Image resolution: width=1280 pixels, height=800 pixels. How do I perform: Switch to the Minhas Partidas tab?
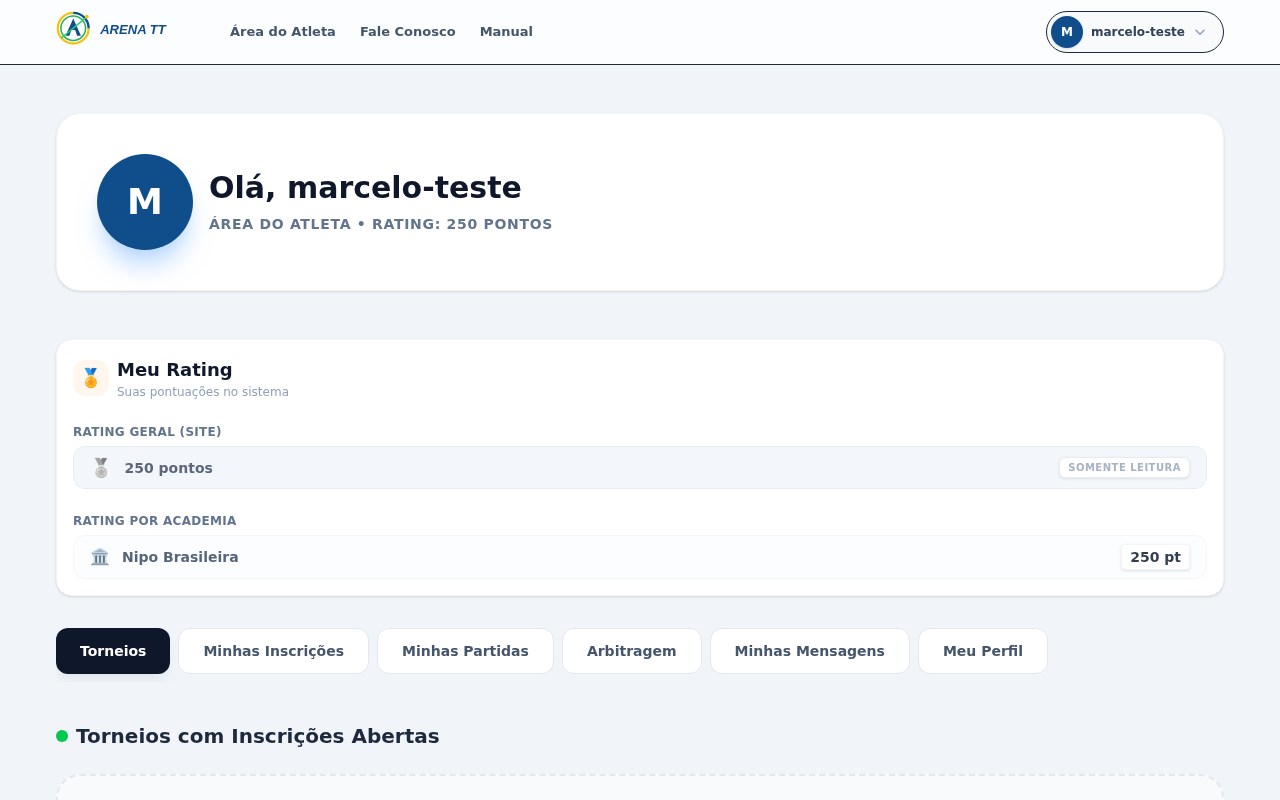point(465,651)
